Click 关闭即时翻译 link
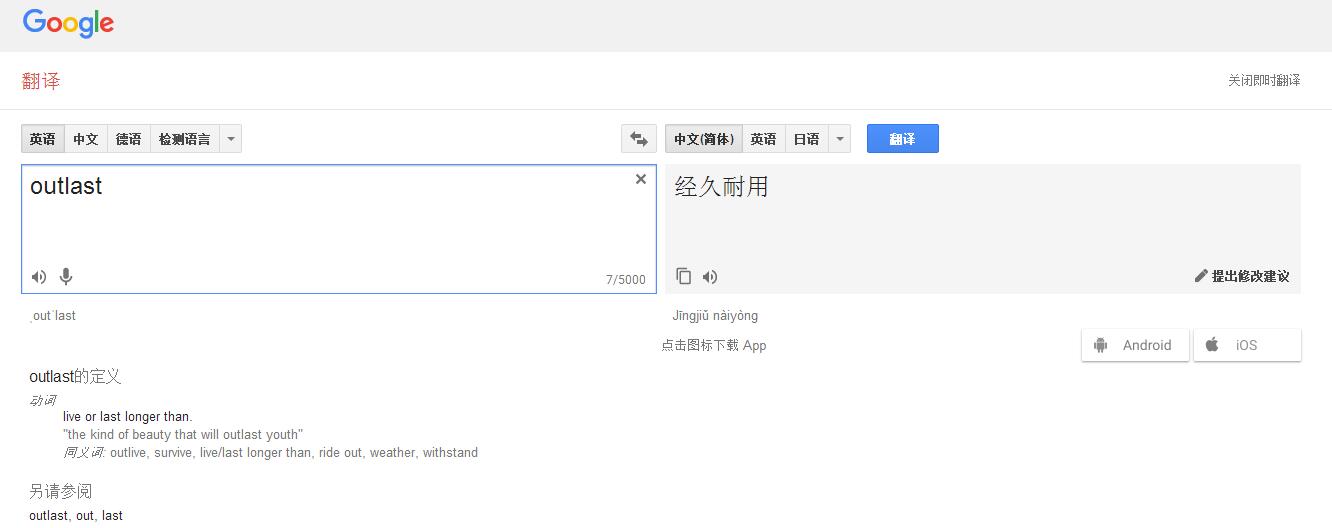The height and width of the screenshot is (528, 1332). (x=1264, y=80)
